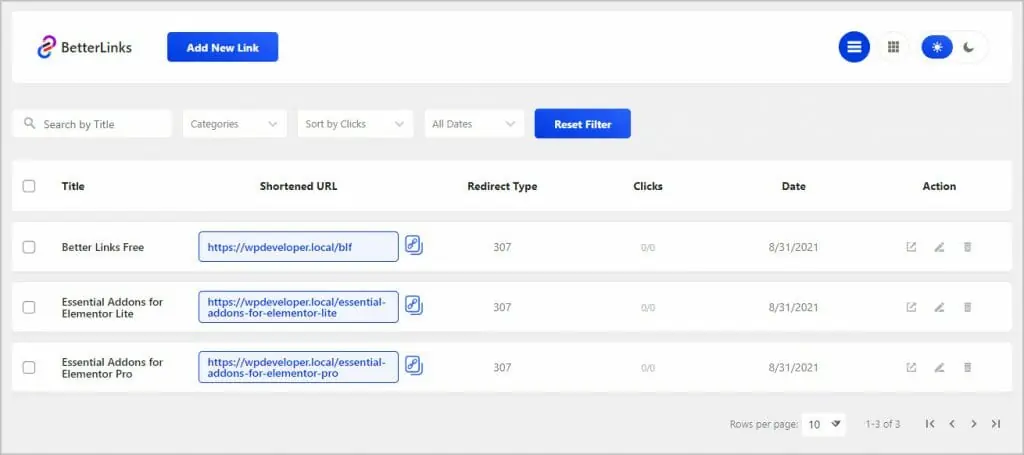Click the Action column header
Image resolution: width=1024 pixels, height=455 pixels.
tap(939, 186)
